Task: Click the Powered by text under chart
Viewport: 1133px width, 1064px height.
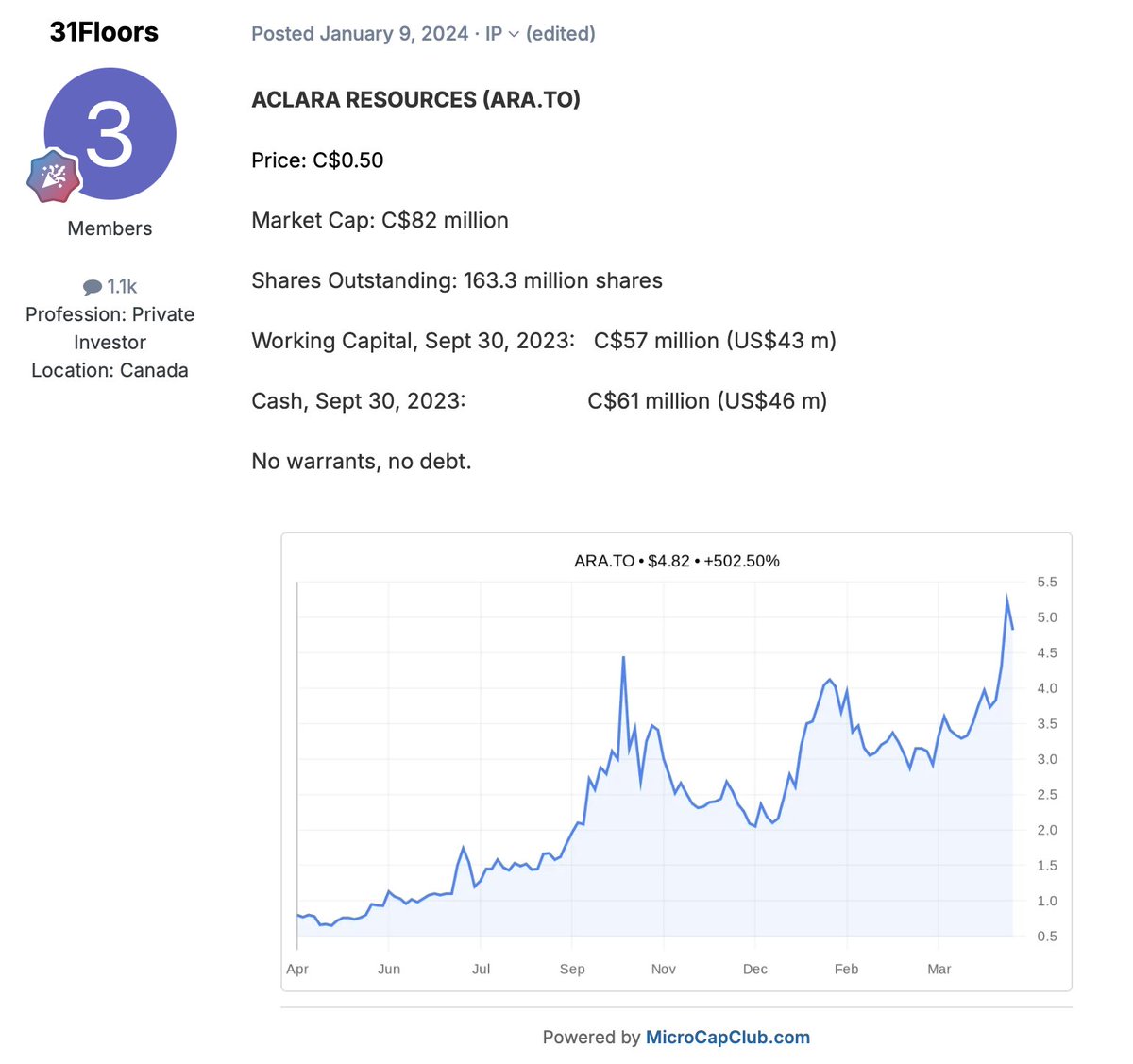Action: point(592,1037)
